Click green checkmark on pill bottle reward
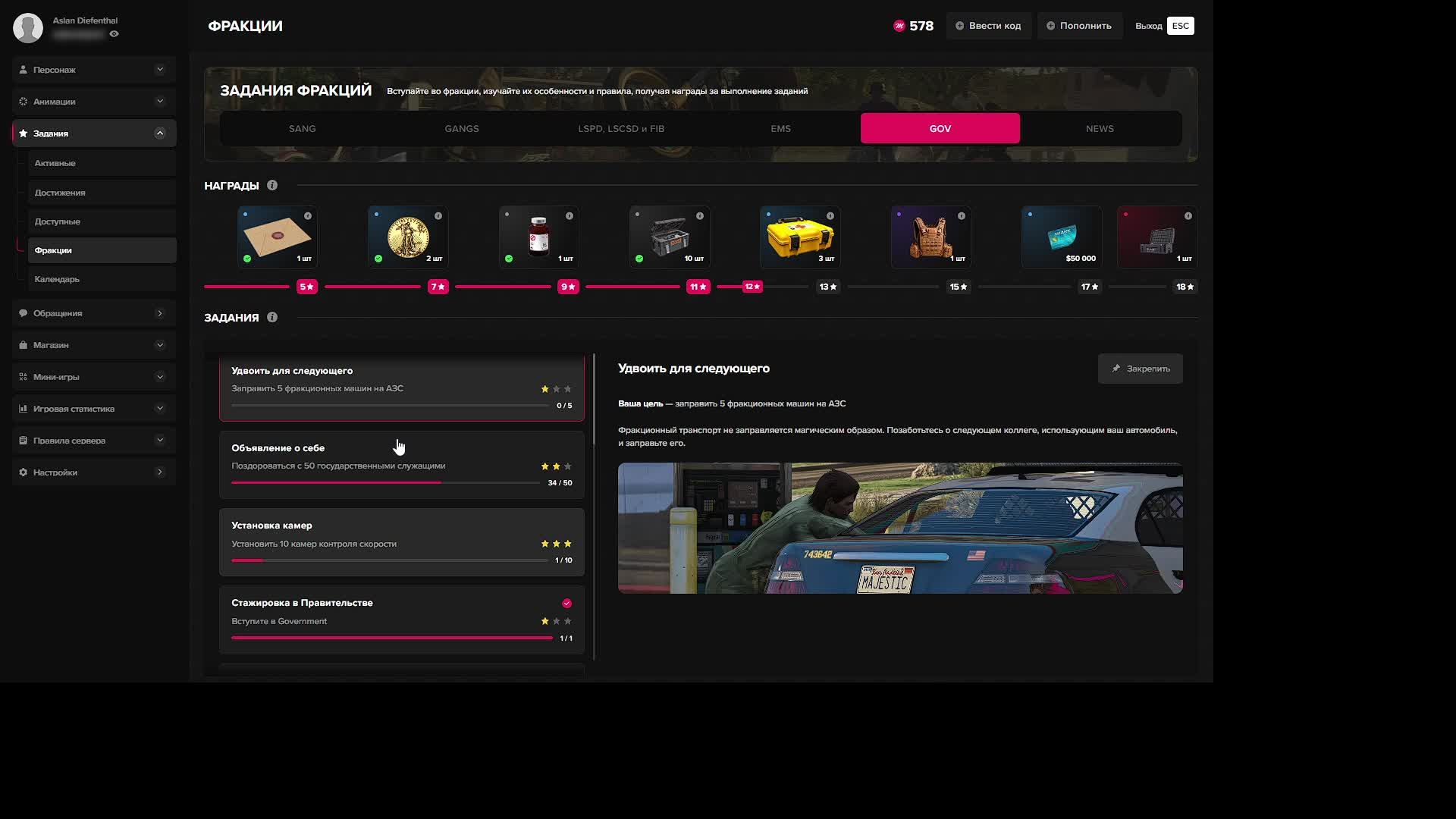 pyautogui.click(x=509, y=259)
